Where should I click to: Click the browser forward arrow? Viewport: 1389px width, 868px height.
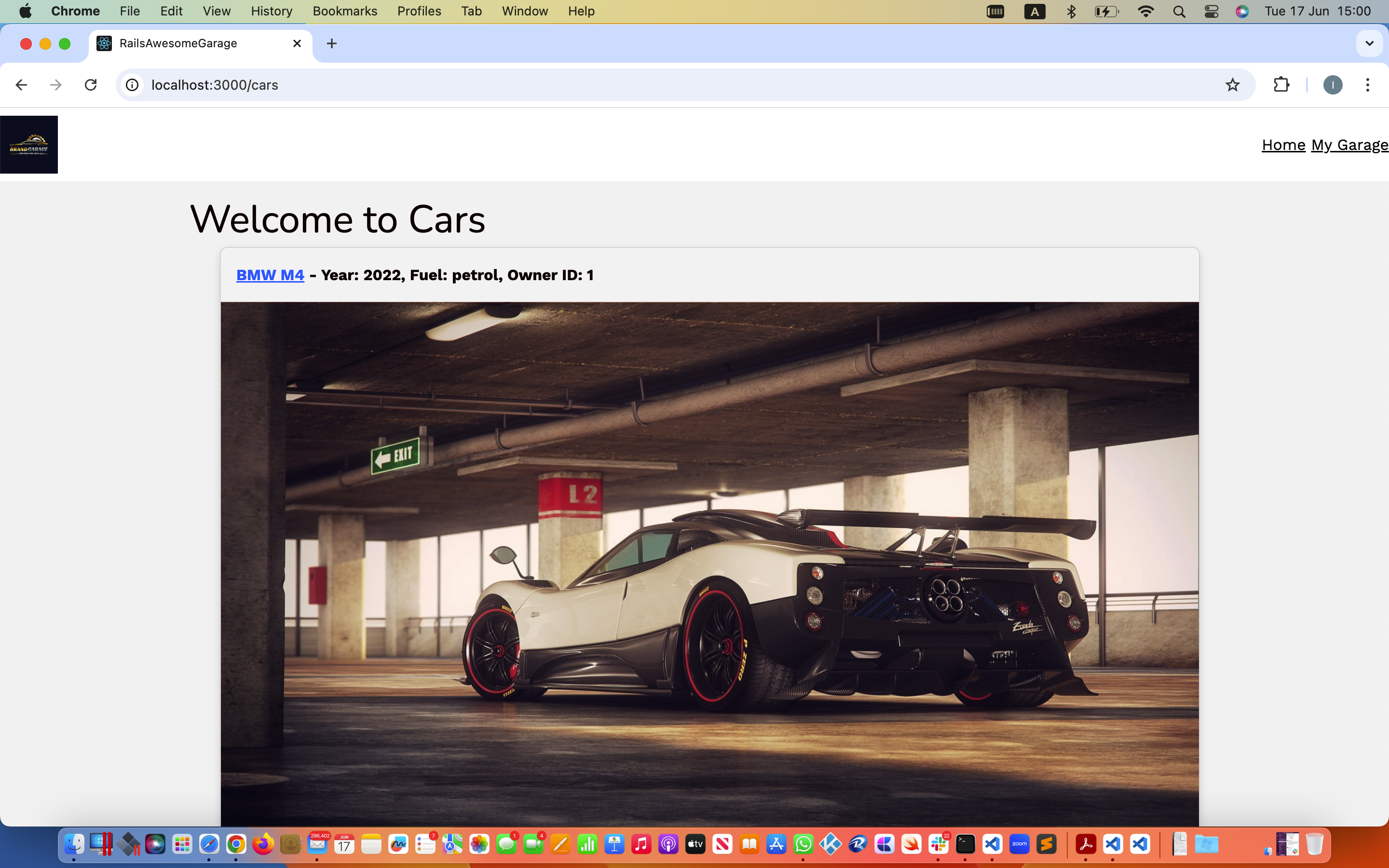[x=55, y=85]
